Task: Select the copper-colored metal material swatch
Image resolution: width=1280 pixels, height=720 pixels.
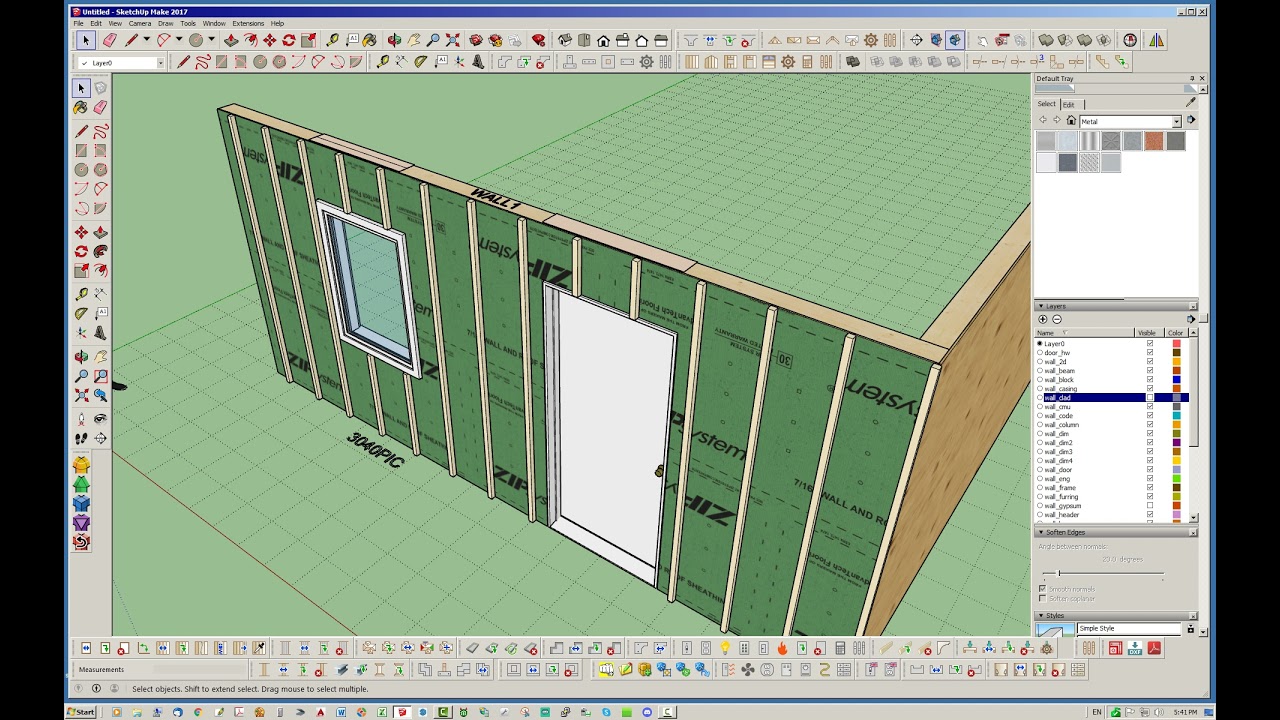Action: 1154,142
